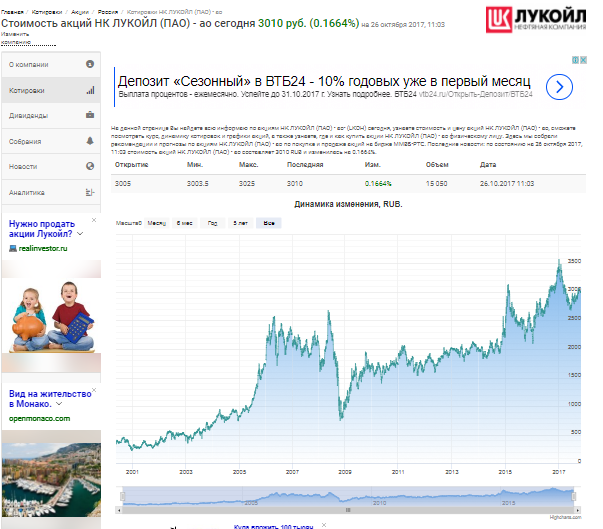Expand chevron beside 'акции Лукойл?' ad title
This screenshot has height=529, width=603.
(80, 233)
